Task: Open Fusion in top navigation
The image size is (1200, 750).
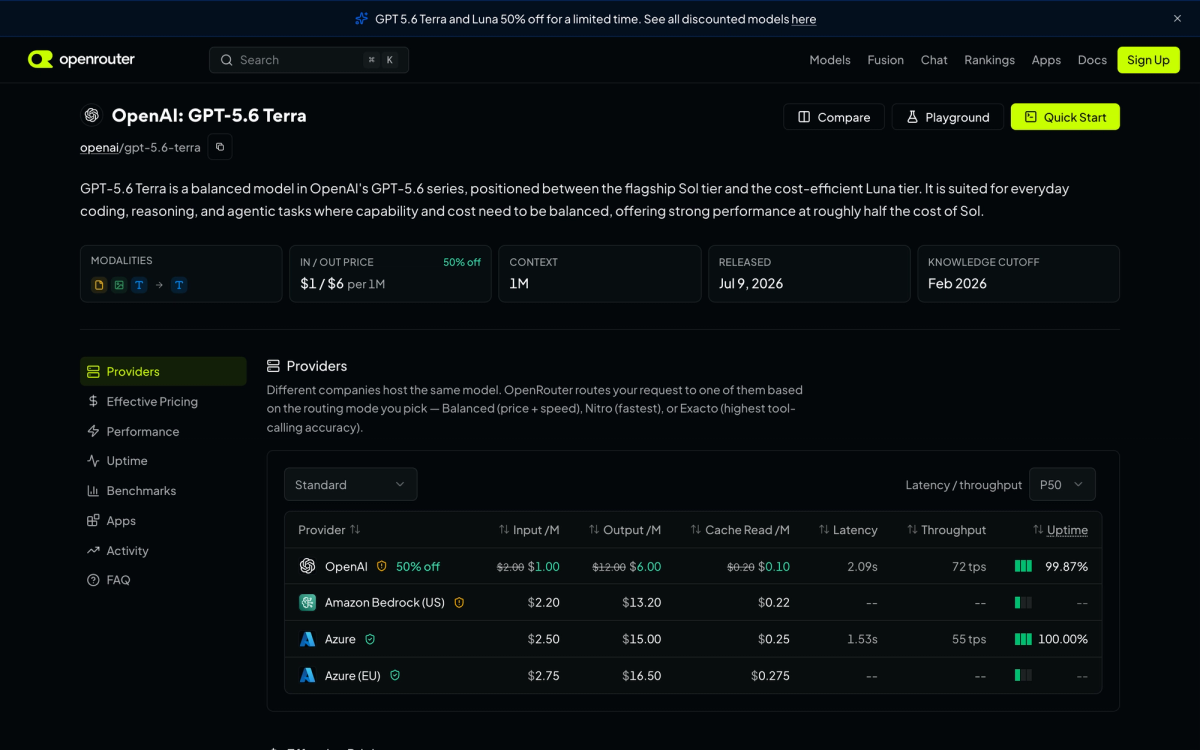Action: click(x=885, y=60)
